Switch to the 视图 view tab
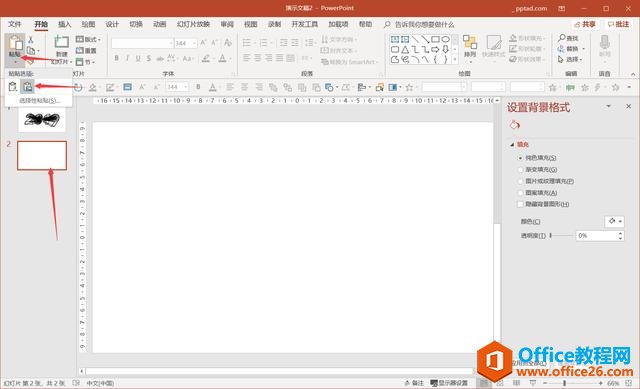This screenshot has height=389, width=640. (x=251, y=24)
